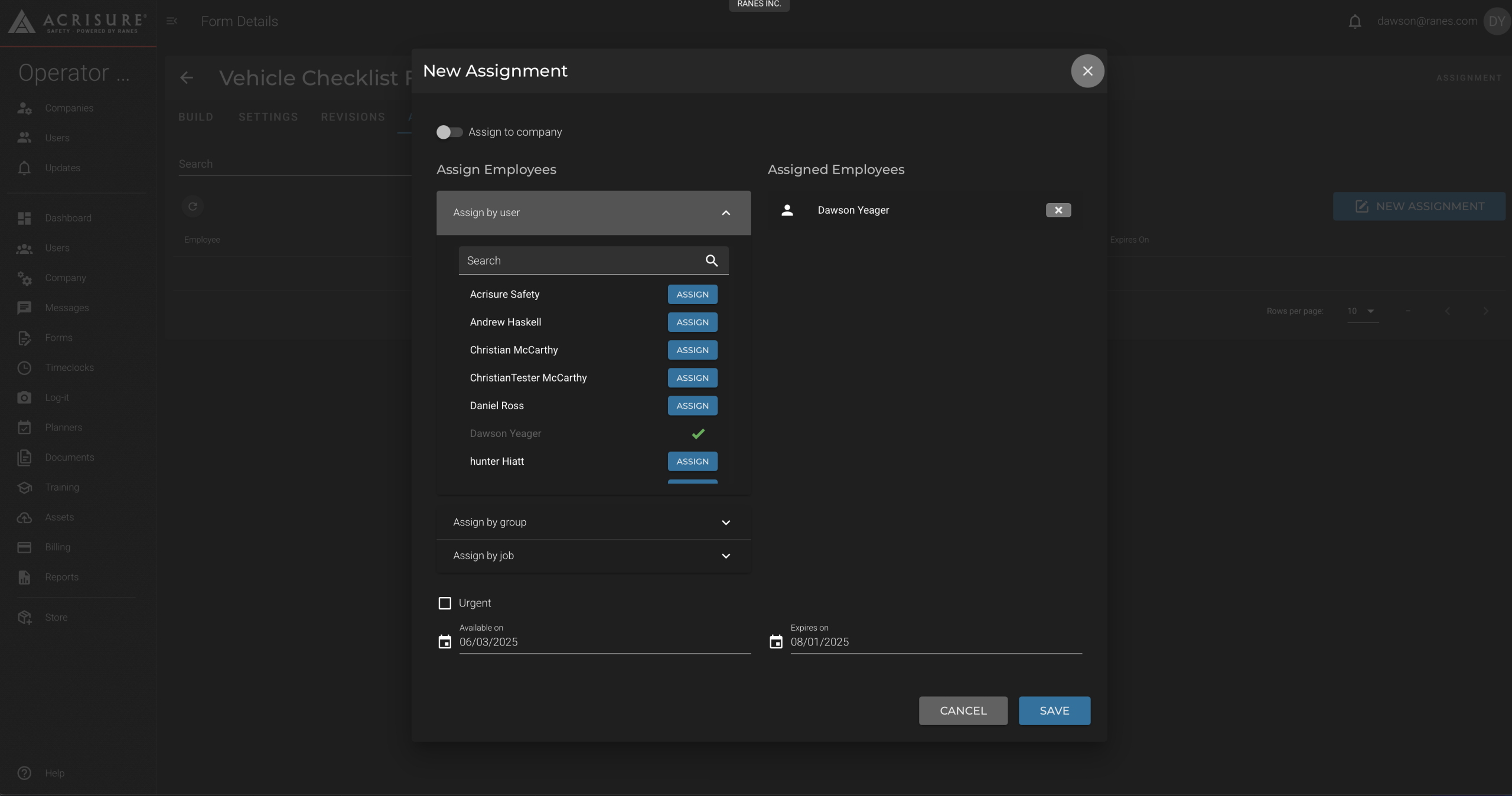
Task: Click the Planners calendar icon
Action: (24, 428)
